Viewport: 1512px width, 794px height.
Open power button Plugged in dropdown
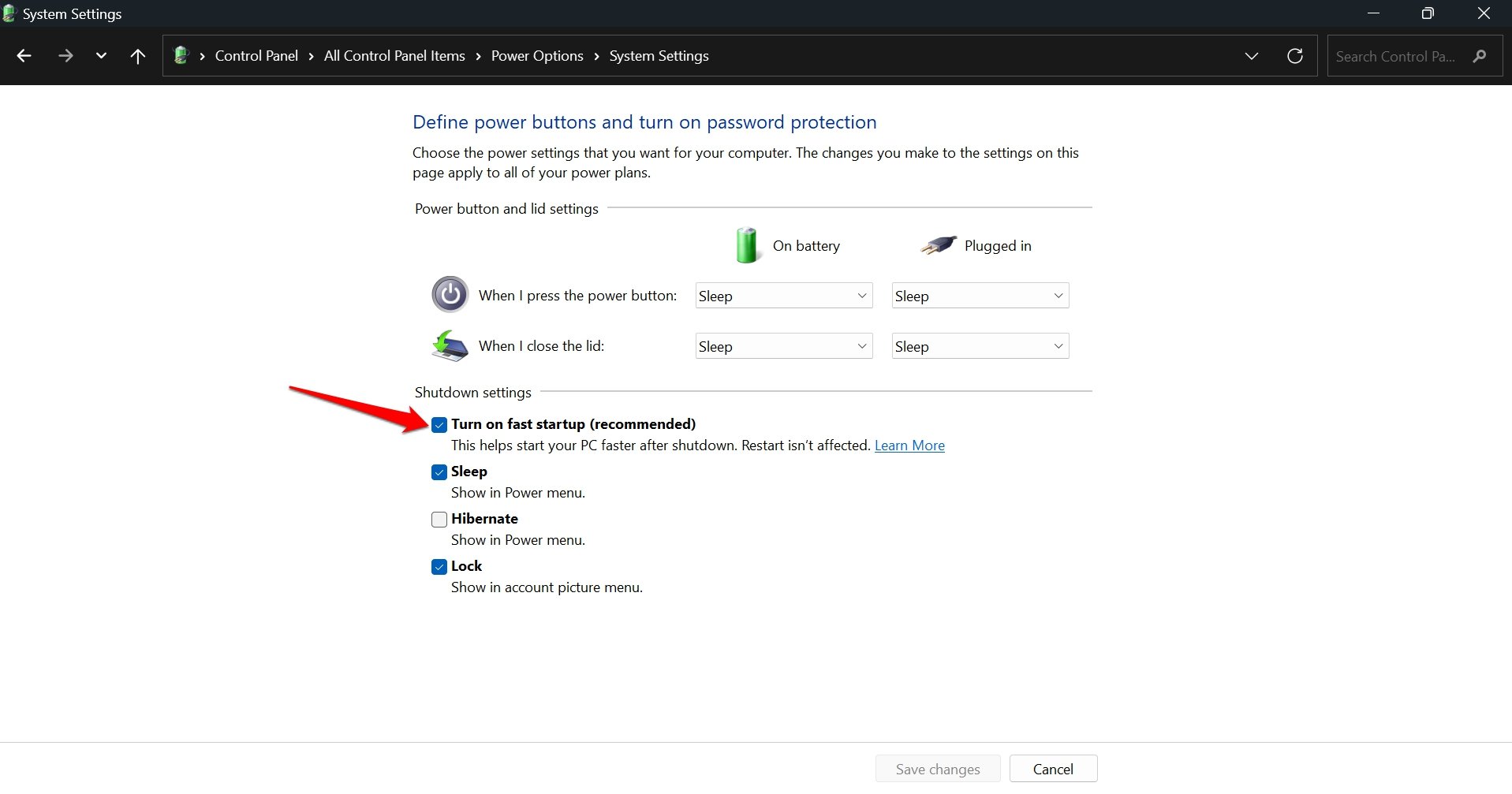pyautogui.click(x=980, y=296)
